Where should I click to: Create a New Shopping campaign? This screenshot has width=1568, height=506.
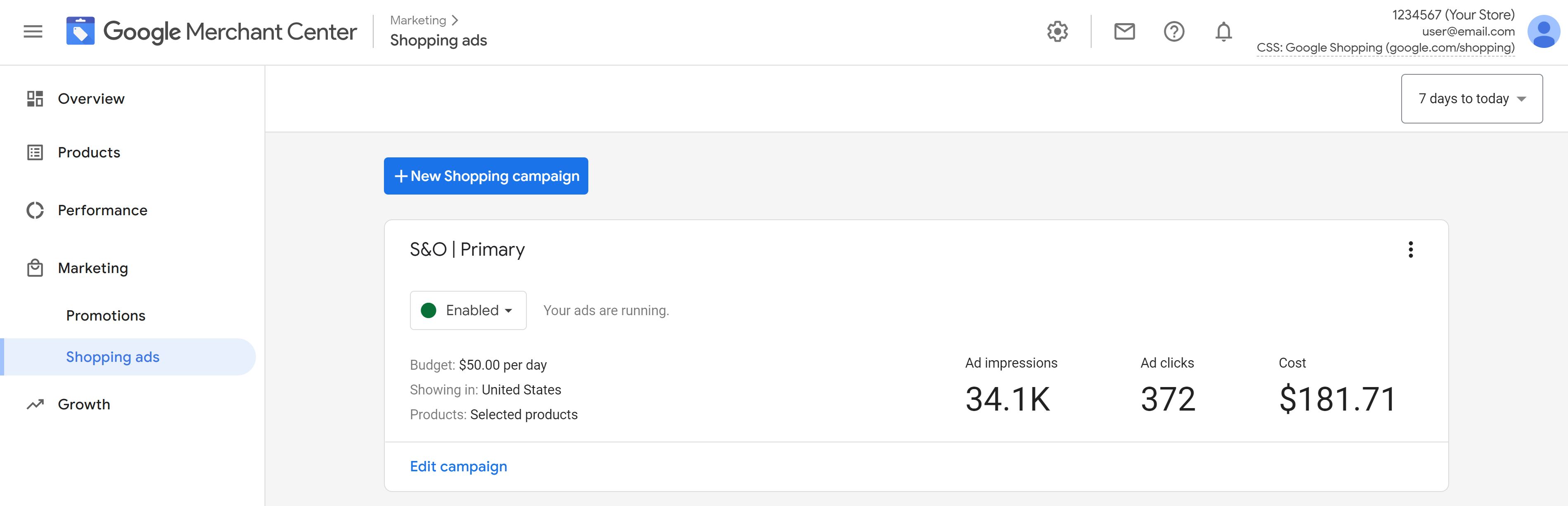coord(486,176)
